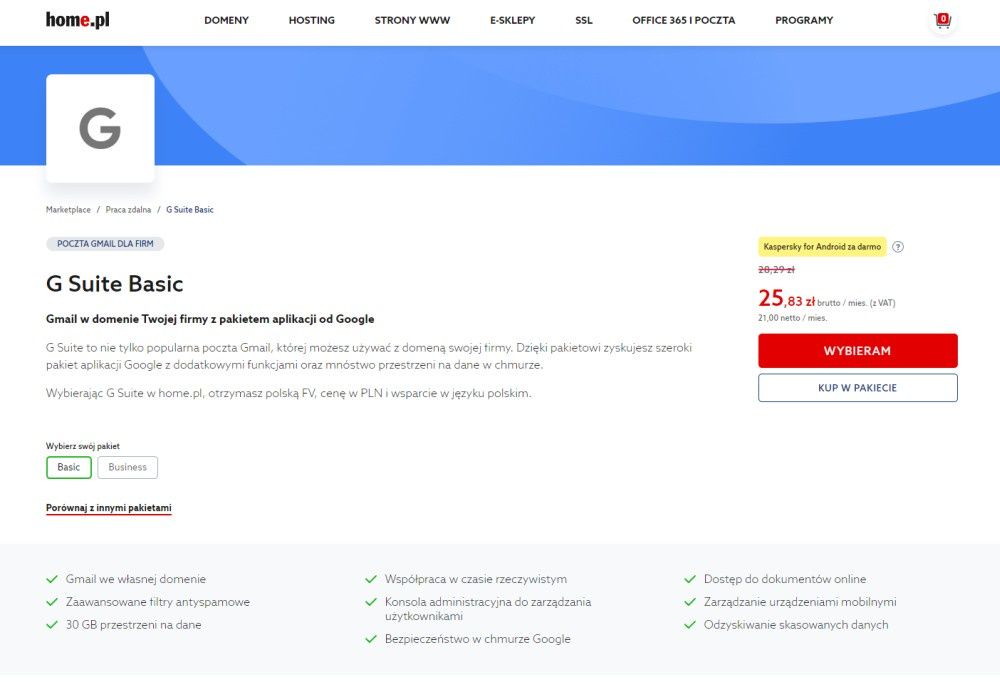Click the G Suite Basic breadcrumb

pos(190,209)
